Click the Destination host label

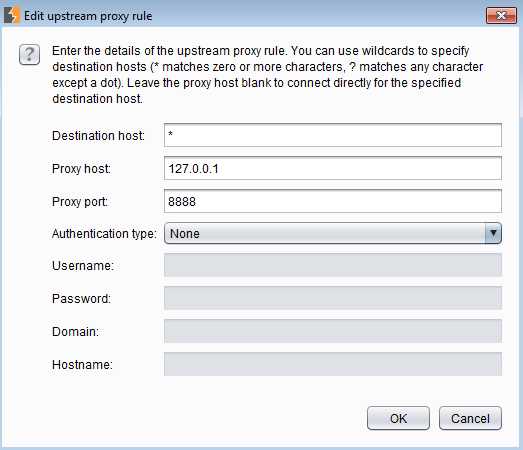click(x=98, y=136)
